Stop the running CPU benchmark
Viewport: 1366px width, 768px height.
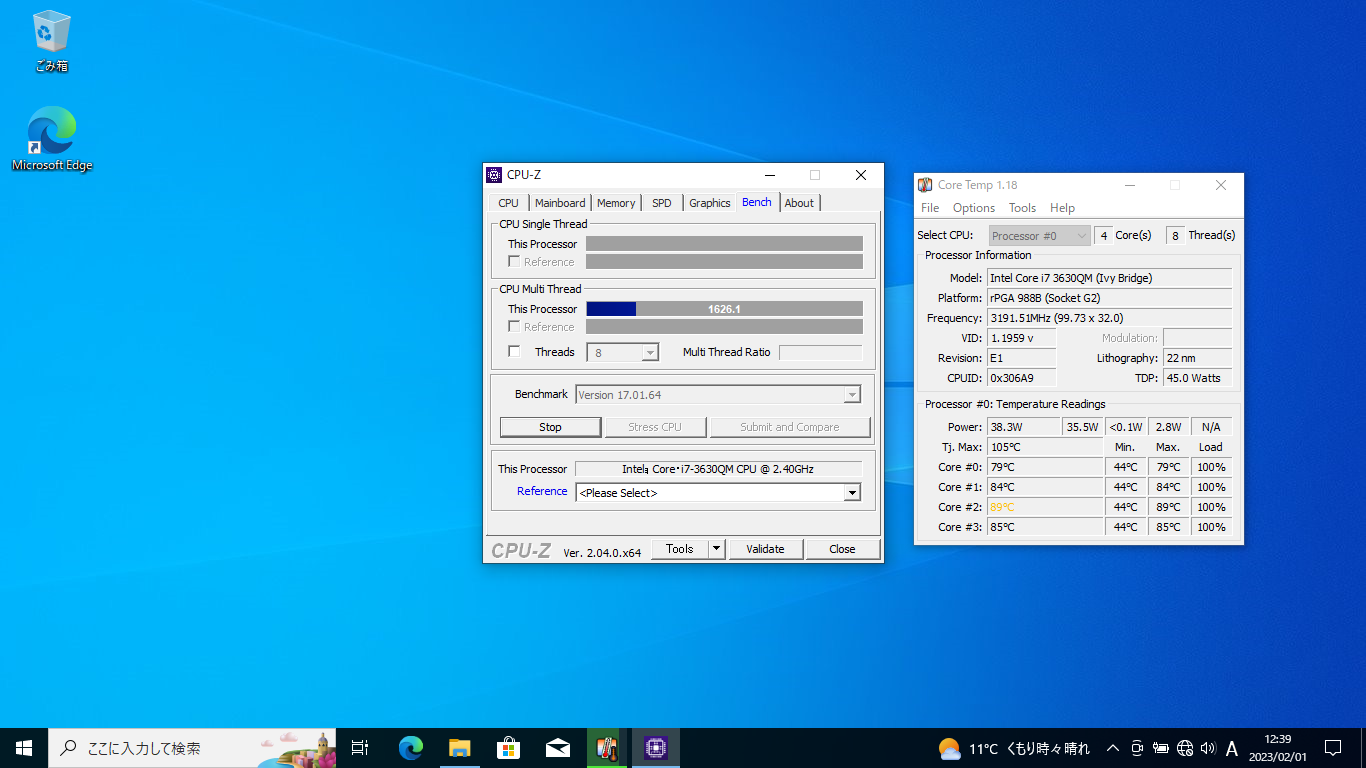click(550, 427)
